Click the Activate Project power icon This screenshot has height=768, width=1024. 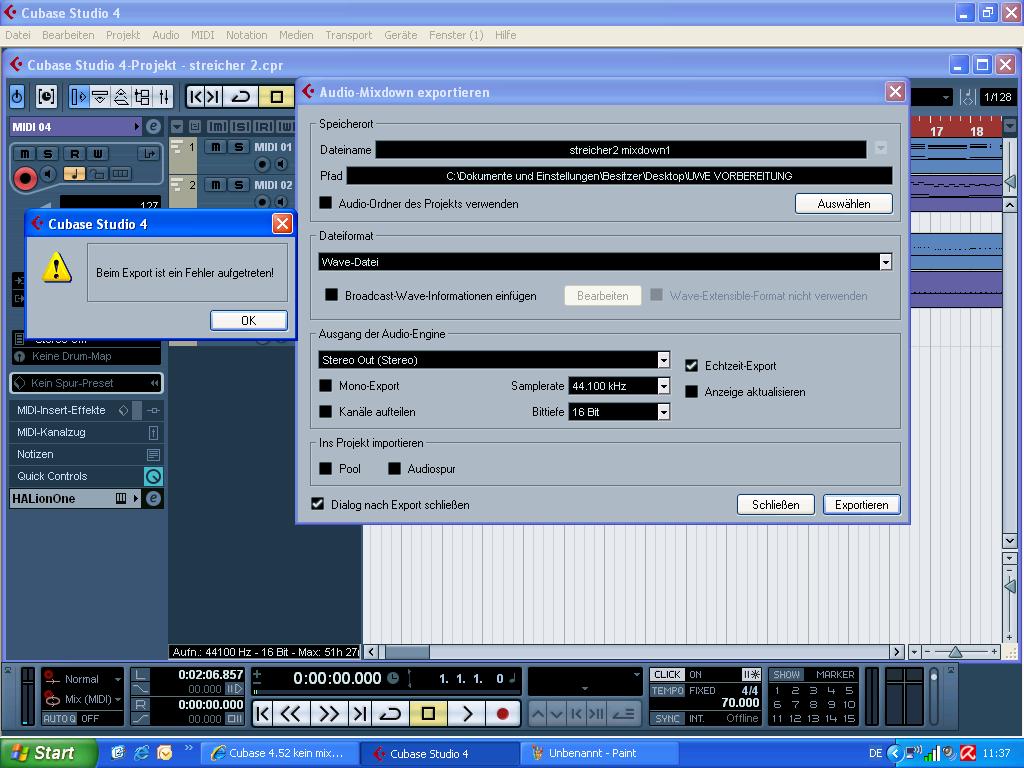point(17,97)
